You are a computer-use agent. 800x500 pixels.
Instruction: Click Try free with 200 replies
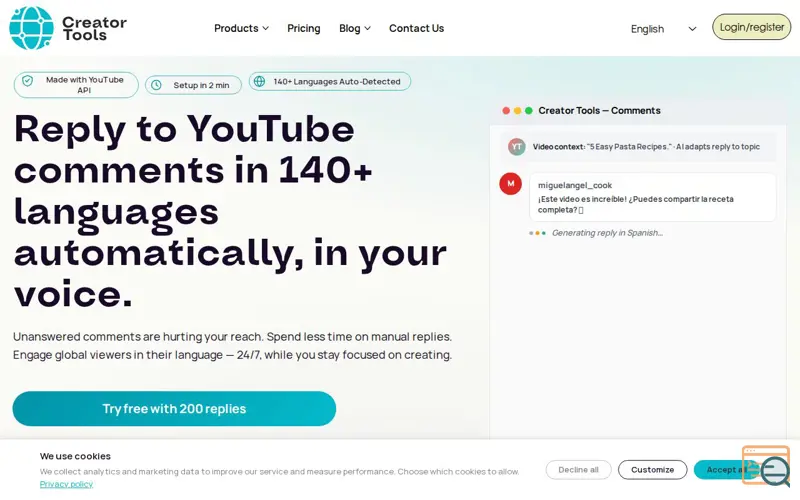[174, 409]
